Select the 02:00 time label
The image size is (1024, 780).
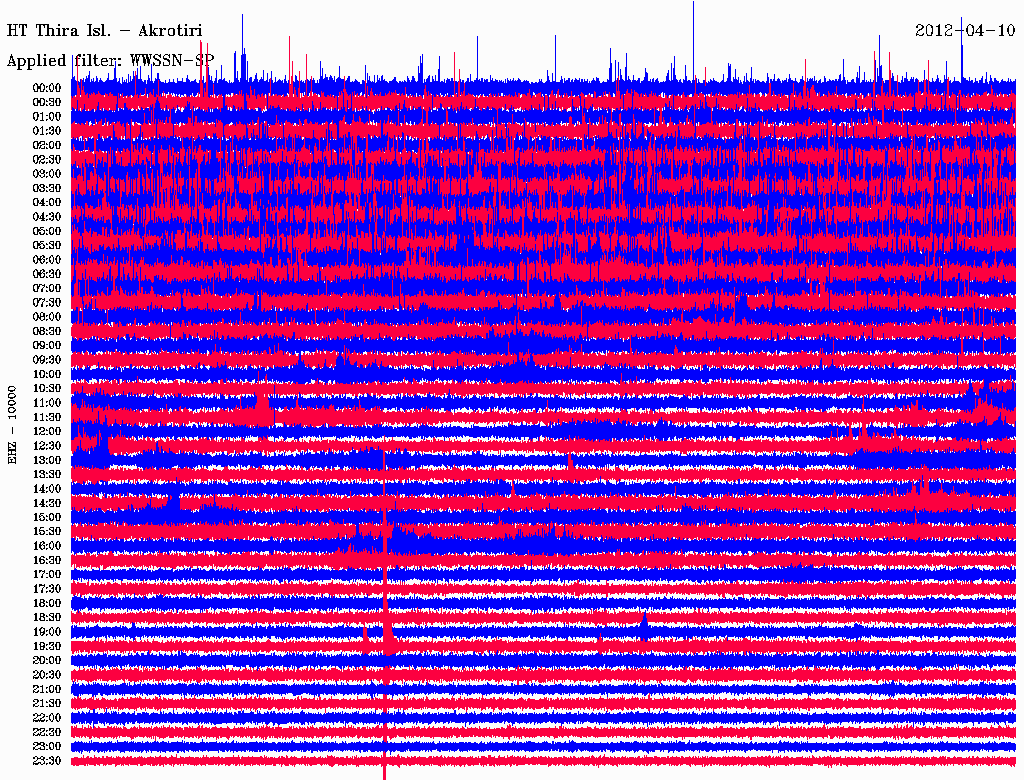point(47,146)
